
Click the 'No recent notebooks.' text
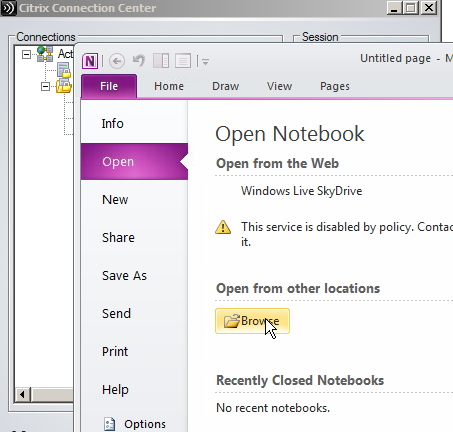click(273, 408)
